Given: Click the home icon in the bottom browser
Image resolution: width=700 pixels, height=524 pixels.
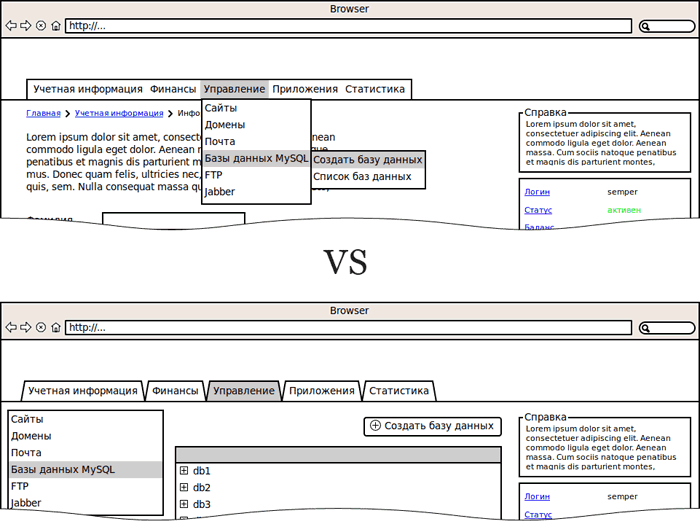Looking at the screenshot, I should (56, 328).
